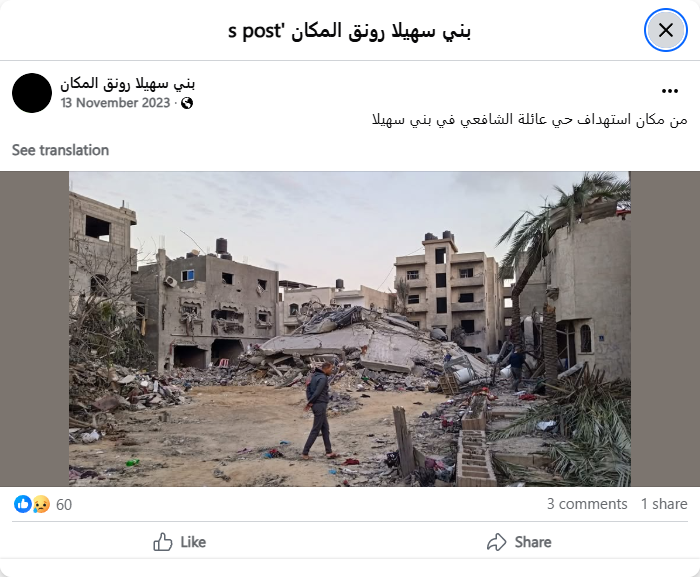View the 1 share details
This screenshot has height=577, width=700.
[x=664, y=504]
